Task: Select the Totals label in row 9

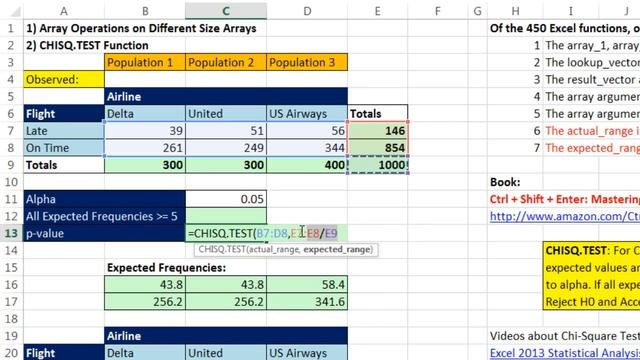Action: tap(64, 165)
